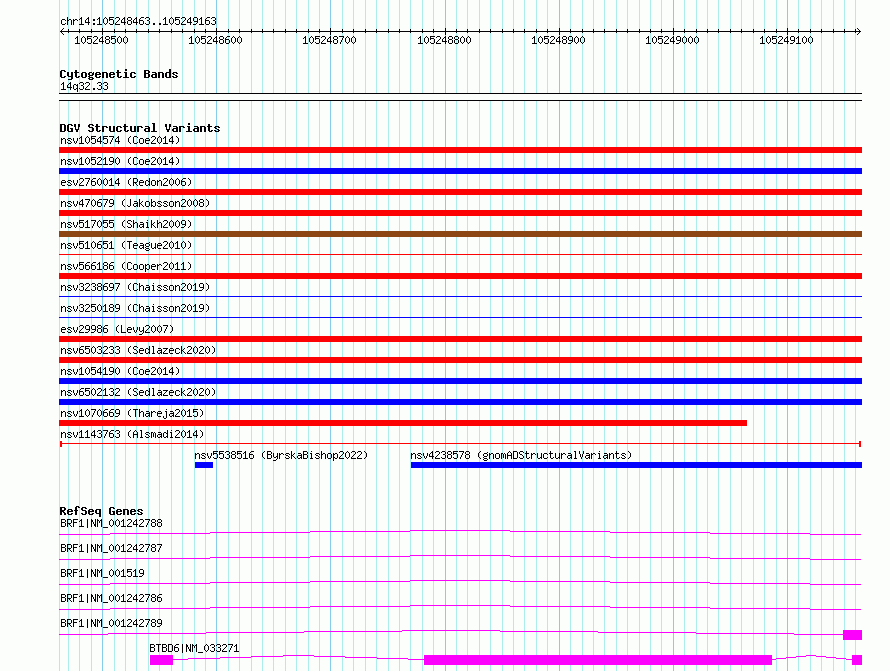Click the Cytogenetic Bands track title

[x=119, y=74]
